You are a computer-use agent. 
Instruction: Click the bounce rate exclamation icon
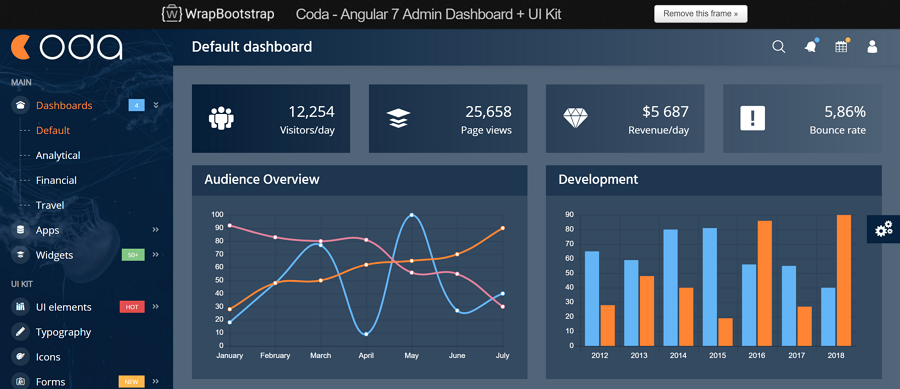(752, 118)
